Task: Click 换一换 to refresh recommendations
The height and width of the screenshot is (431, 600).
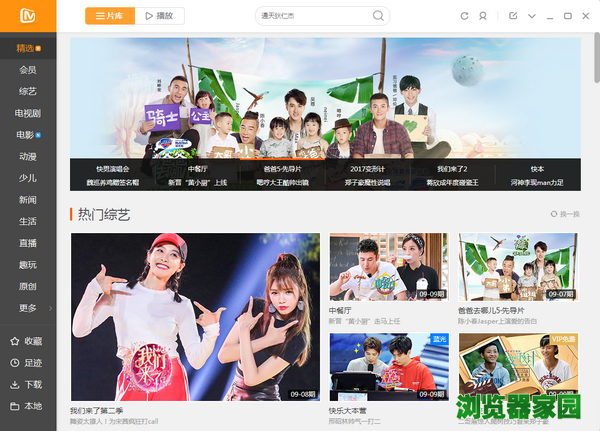Action: tap(565, 215)
